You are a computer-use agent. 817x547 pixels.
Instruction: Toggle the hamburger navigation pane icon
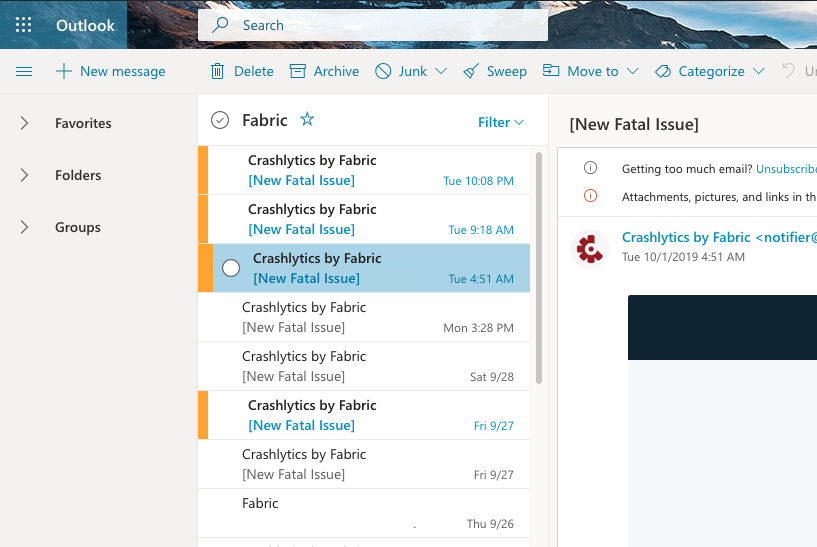[x=24, y=71]
